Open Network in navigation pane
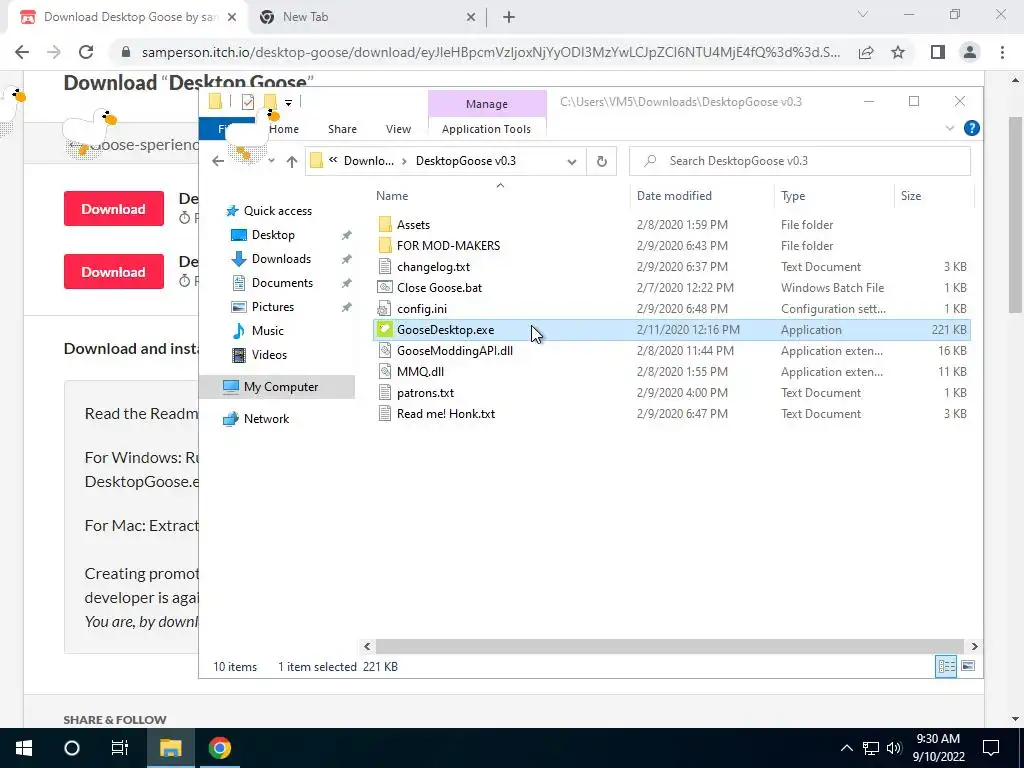This screenshot has height=768, width=1024. click(x=266, y=419)
